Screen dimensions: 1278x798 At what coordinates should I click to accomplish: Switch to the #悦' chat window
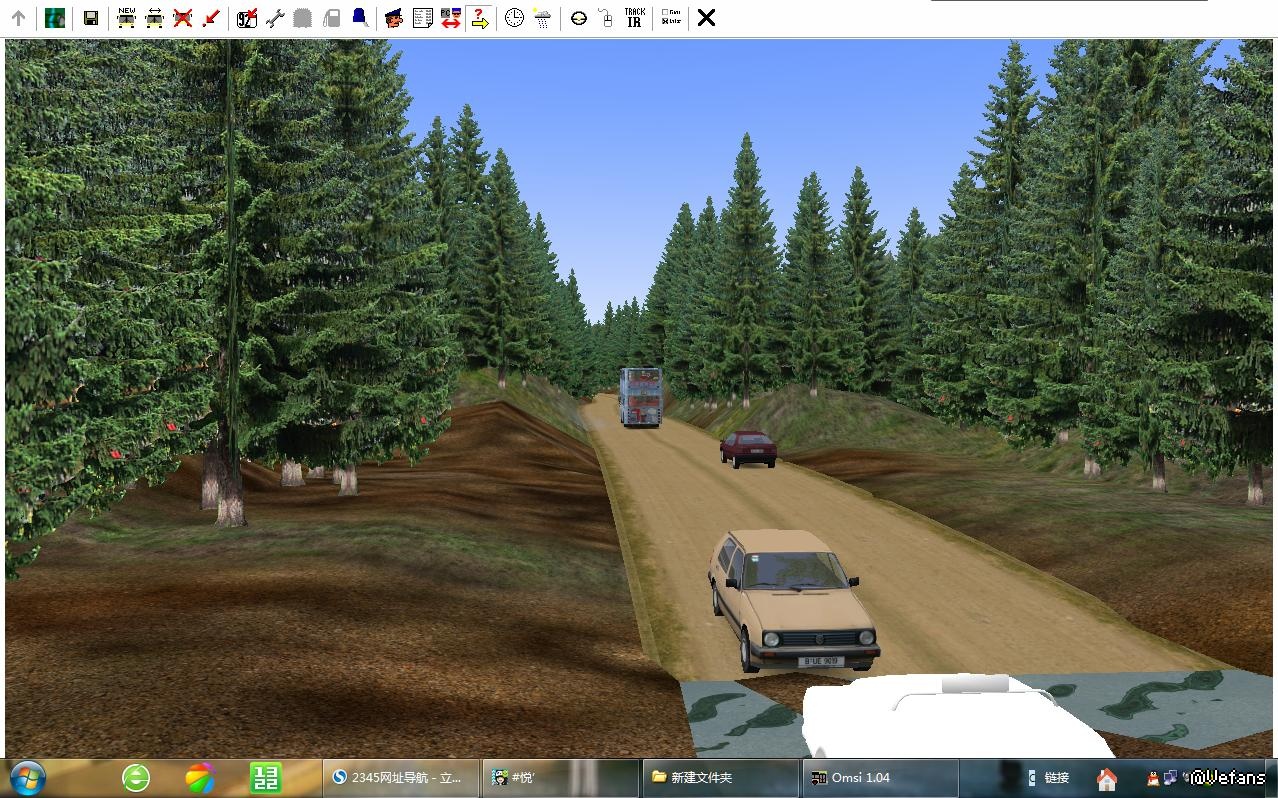pos(560,777)
